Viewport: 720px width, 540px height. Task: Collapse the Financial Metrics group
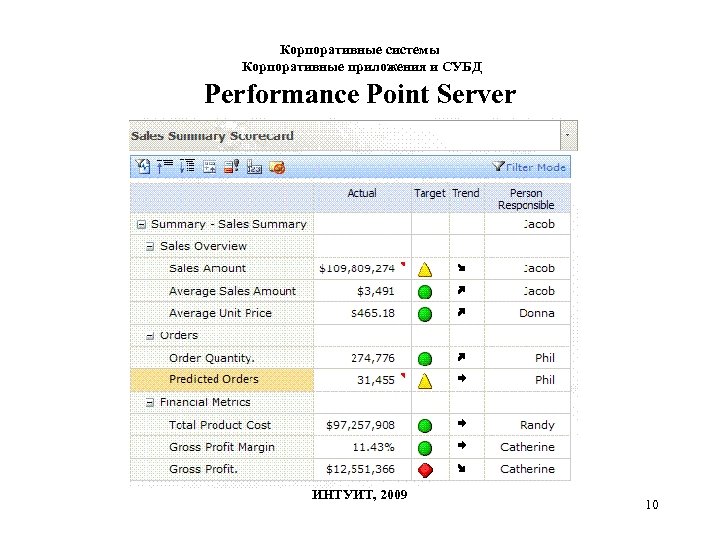[x=150, y=403]
